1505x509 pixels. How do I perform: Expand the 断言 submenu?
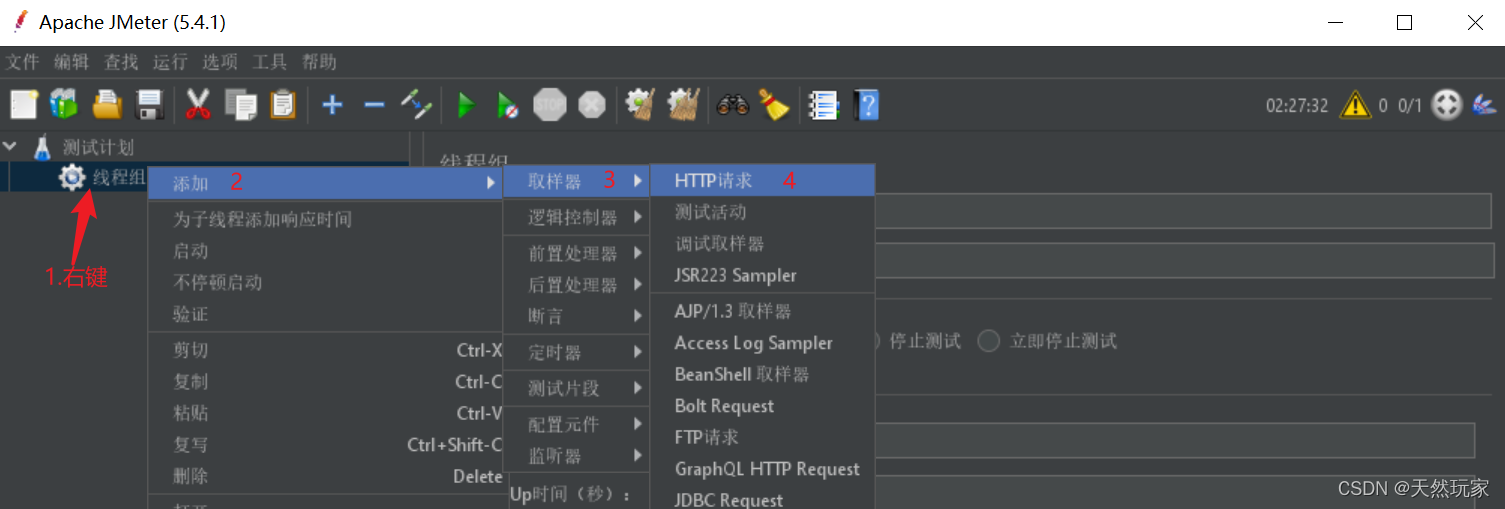click(x=576, y=316)
